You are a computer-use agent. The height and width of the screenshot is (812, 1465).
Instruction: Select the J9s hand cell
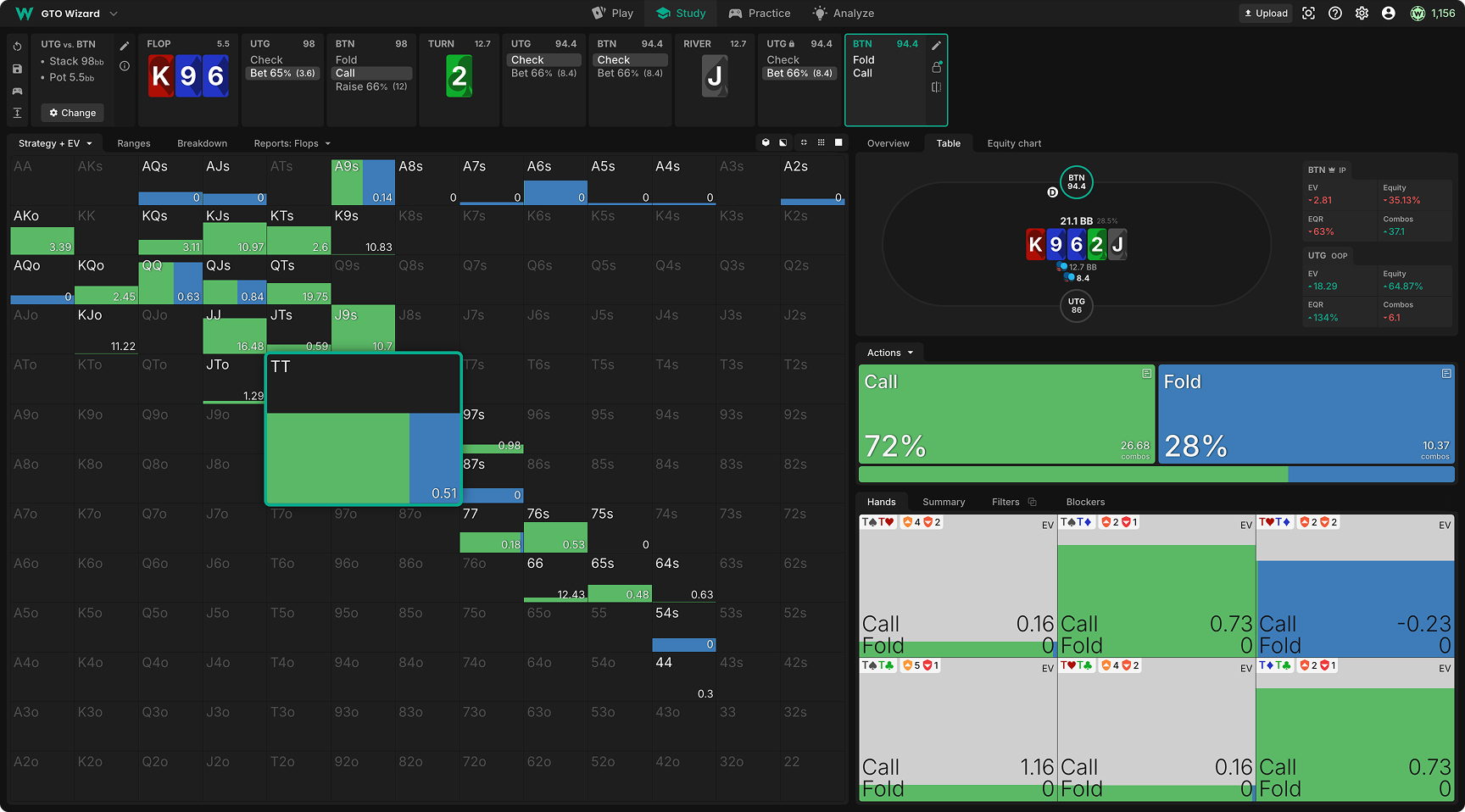click(x=363, y=329)
